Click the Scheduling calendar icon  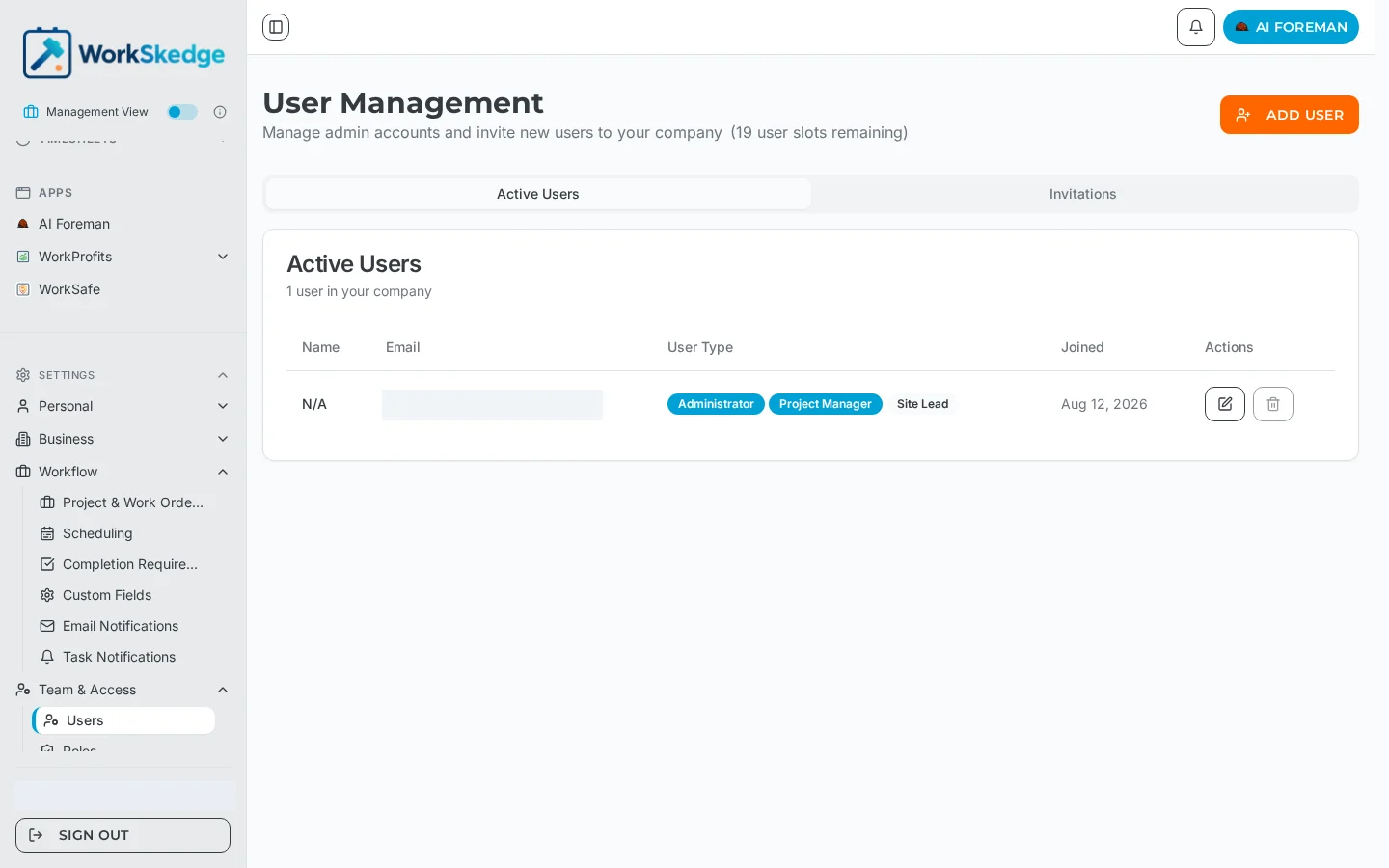tap(47, 533)
